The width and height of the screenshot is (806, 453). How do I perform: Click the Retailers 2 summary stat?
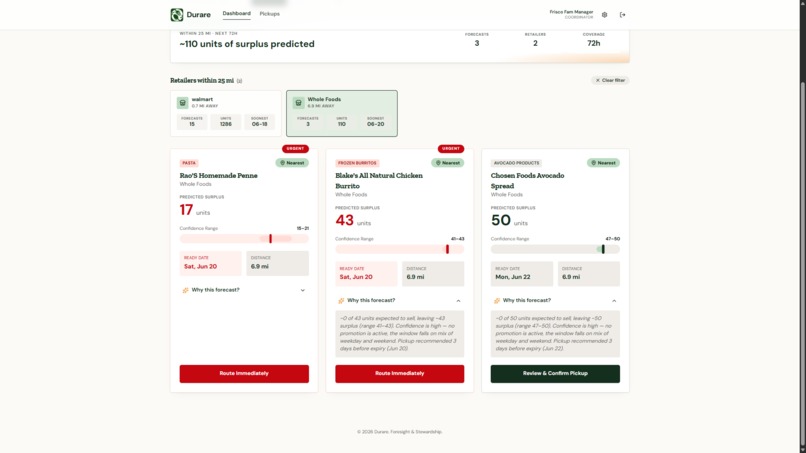535,40
